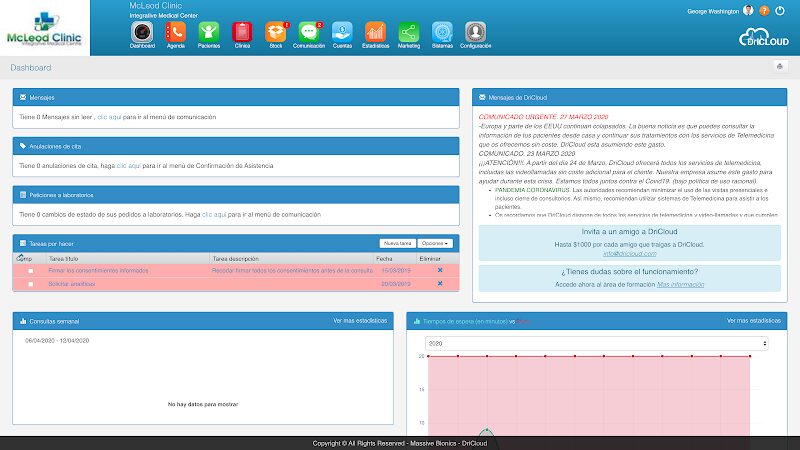Expand the Opciones dropdown in tasks panel

click(436, 243)
